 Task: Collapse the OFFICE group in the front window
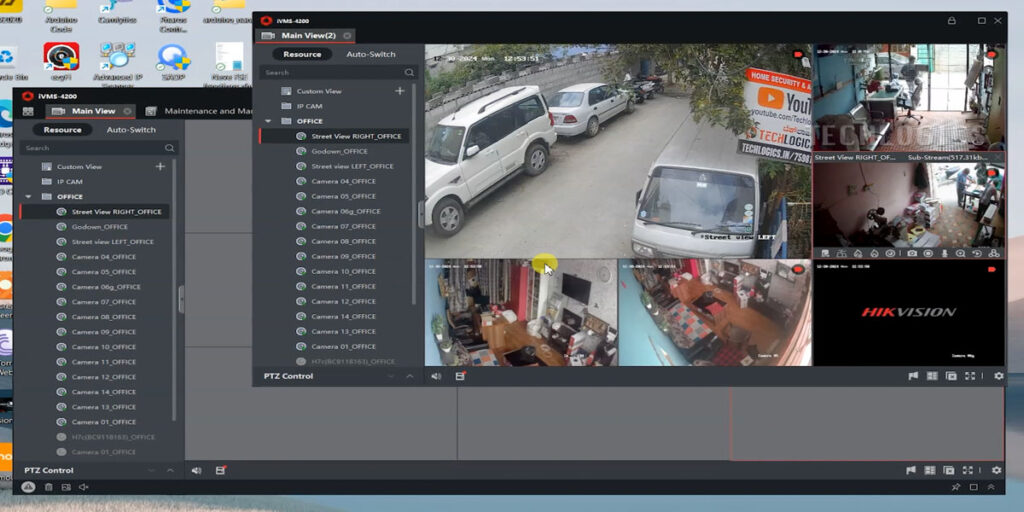[266, 121]
